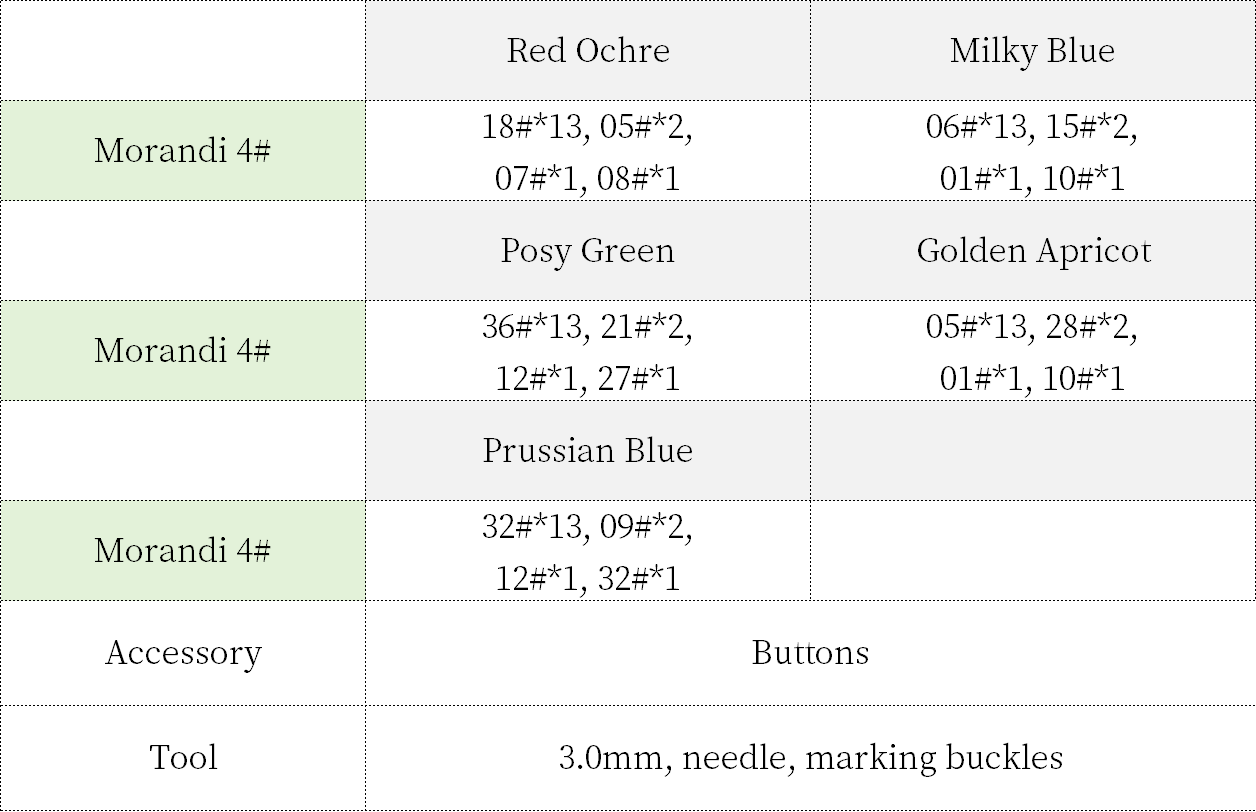
Task: Click the cell containing 06#*13, 15#*2
Action: (1032, 152)
